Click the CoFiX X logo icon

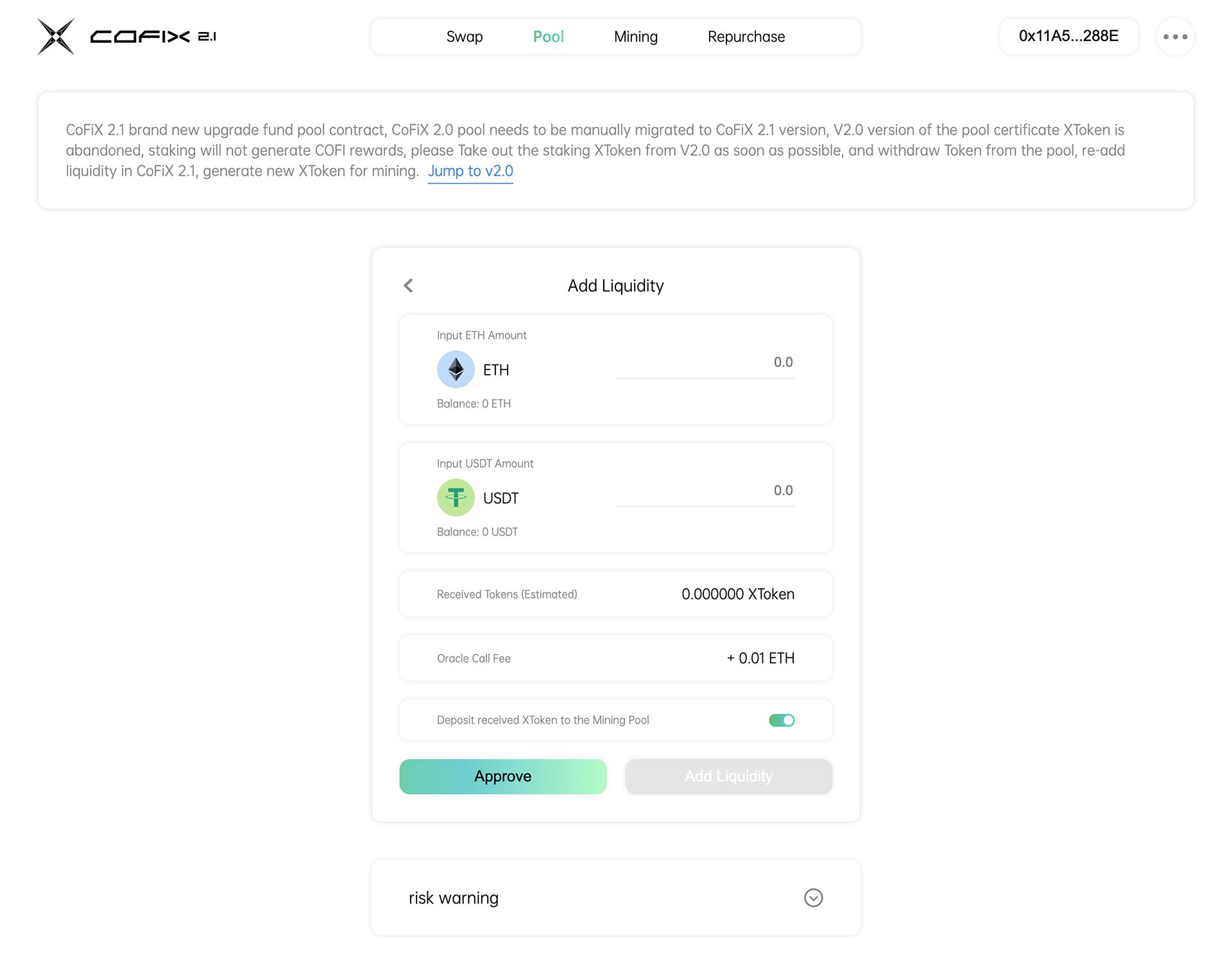click(x=56, y=37)
